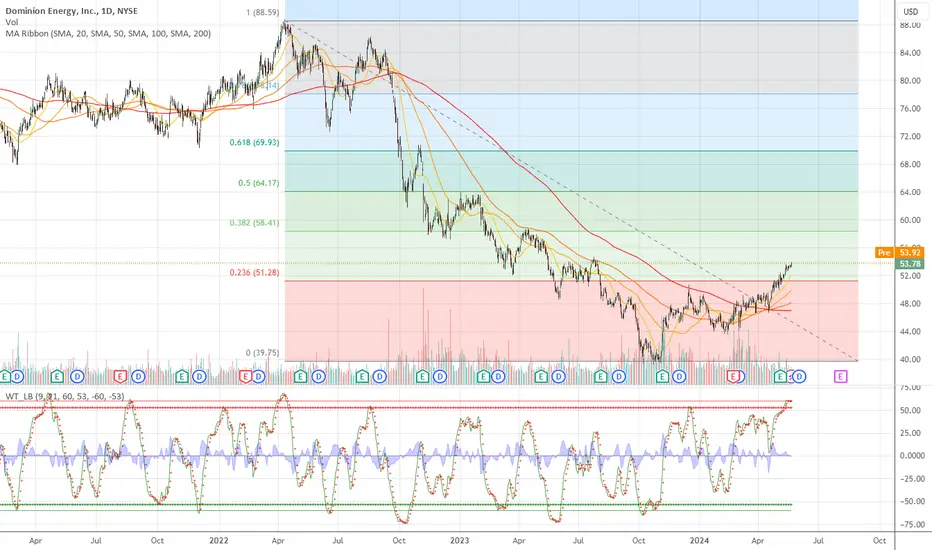Screen dimensions: 932x550
Task: Click the 40.00 value on price scale
Action: pos(911,359)
